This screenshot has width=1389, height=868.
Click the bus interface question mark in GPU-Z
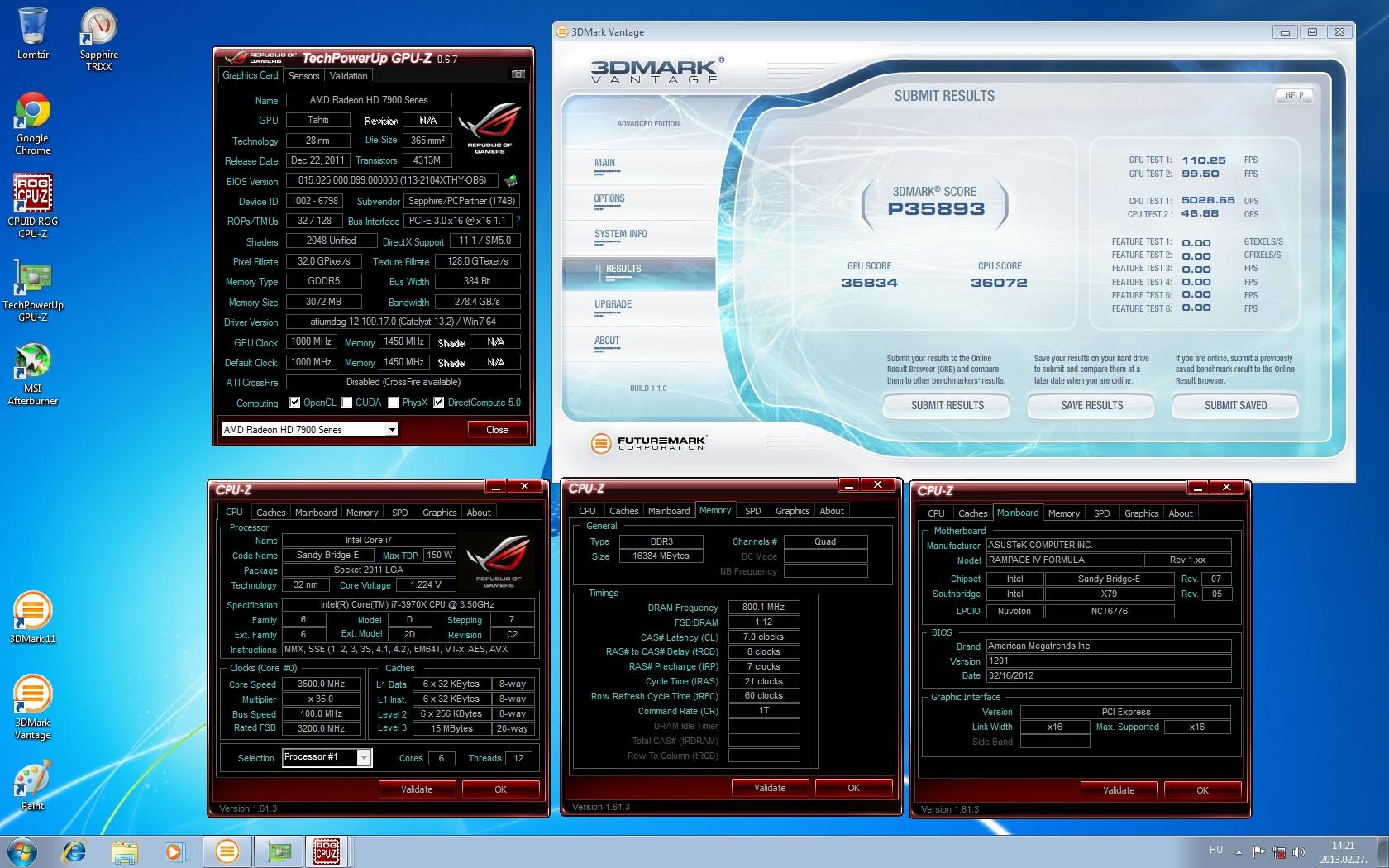pyautogui.click(x=518, y=221)
